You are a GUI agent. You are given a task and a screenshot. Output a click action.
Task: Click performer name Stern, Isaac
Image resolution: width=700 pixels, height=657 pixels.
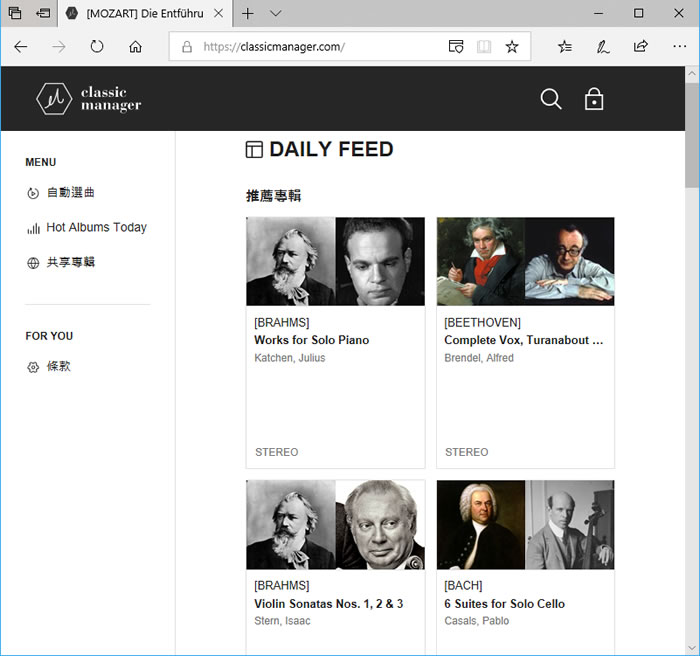point(282,621)
